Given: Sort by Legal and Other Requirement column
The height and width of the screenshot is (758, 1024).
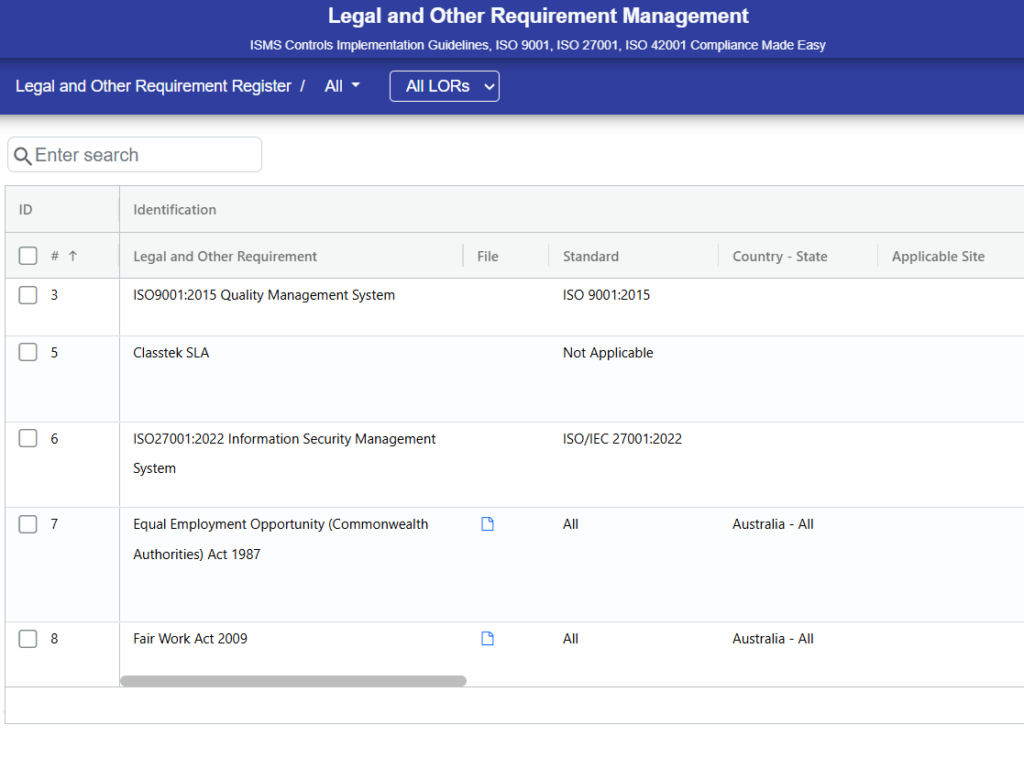Looking at the screenshot, I should [225, 256].
